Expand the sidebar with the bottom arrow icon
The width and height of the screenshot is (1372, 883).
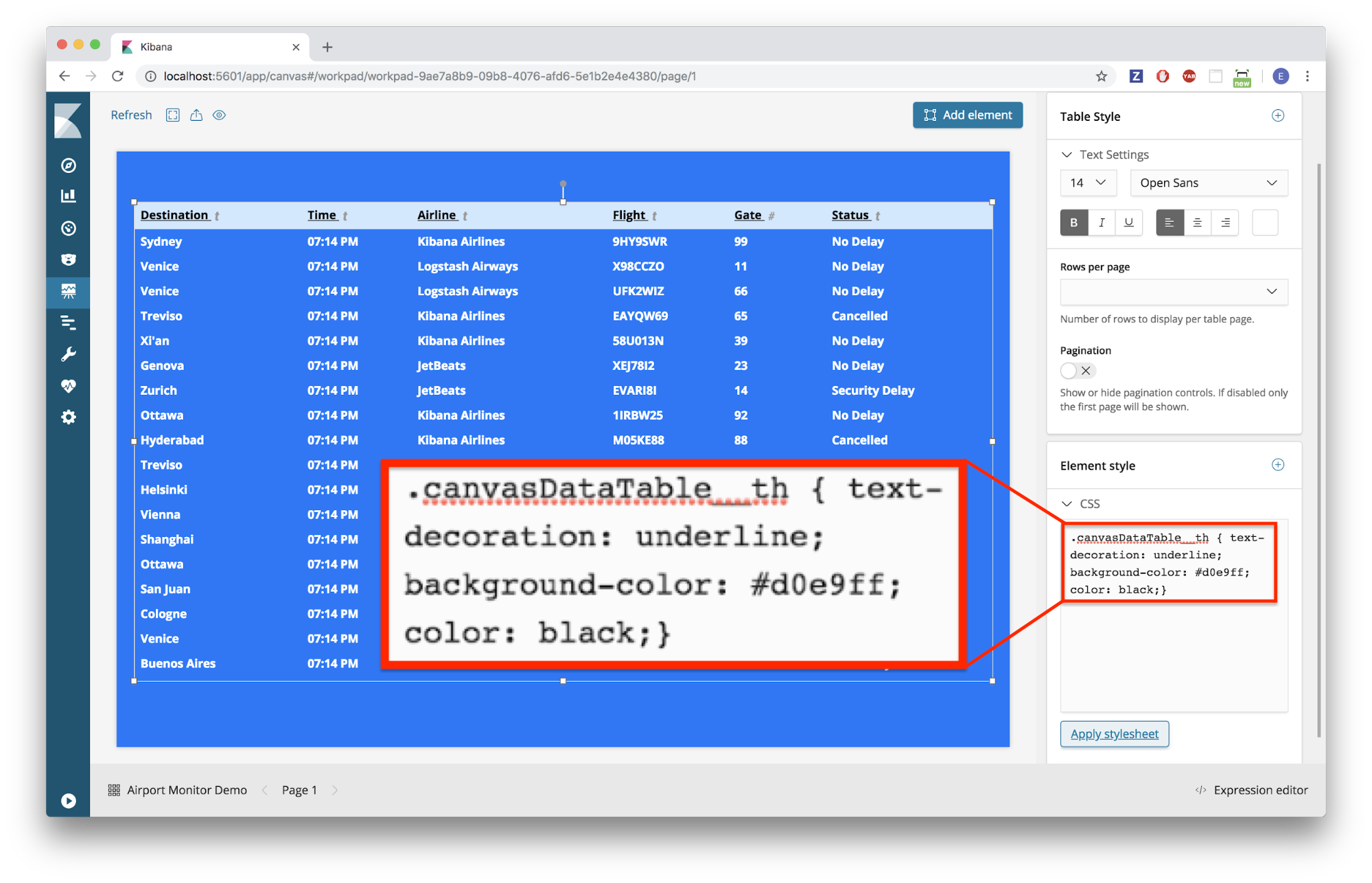pos(68,801)
